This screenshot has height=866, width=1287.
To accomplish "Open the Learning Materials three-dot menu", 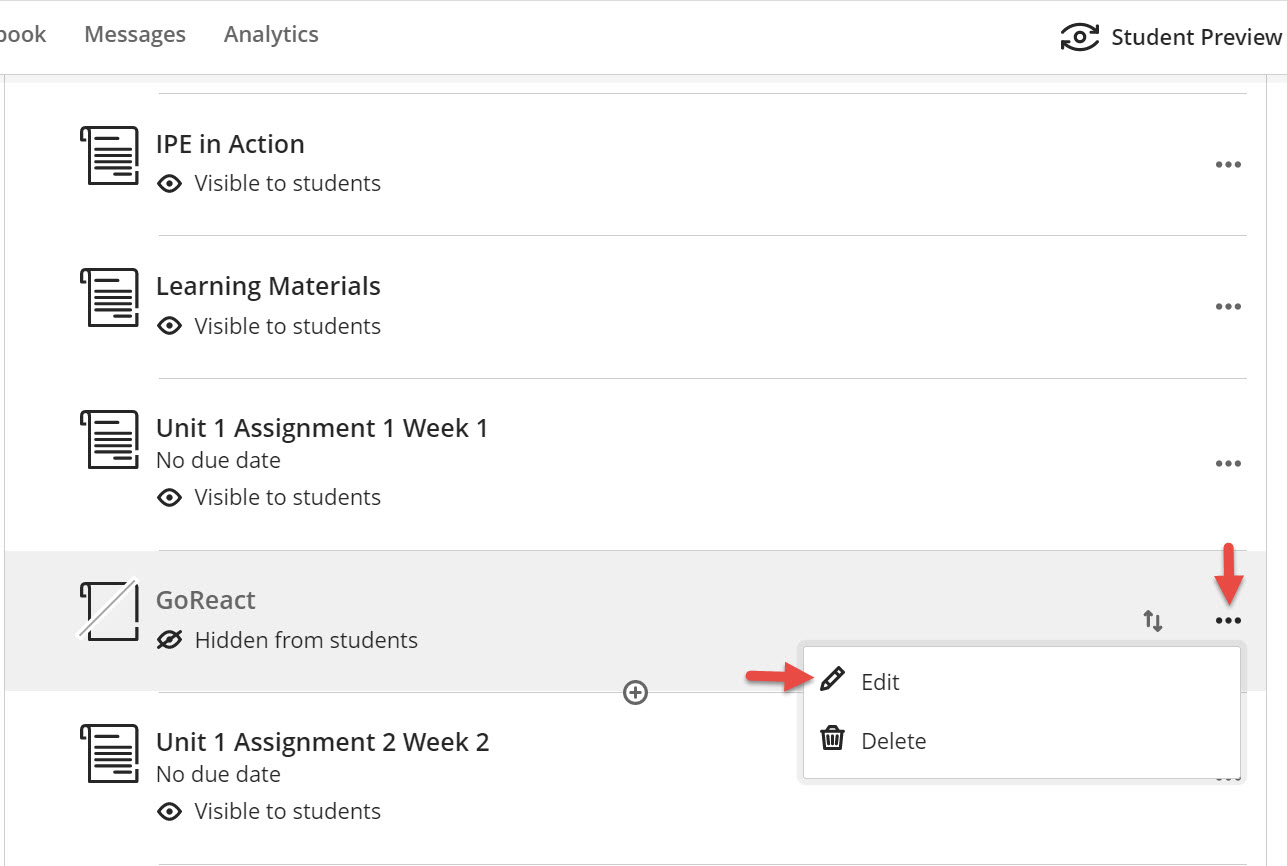I will click(1228, 307).
